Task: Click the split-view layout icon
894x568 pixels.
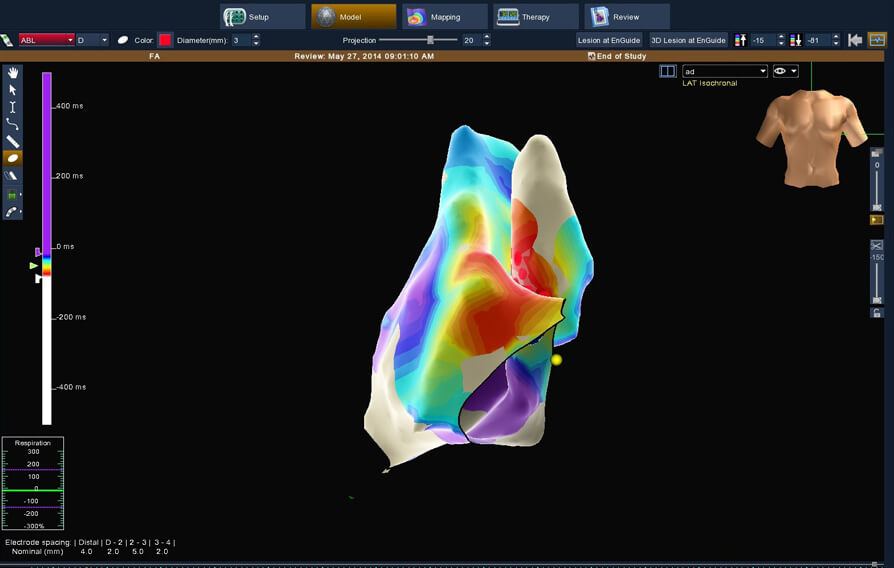Action: 667,71
